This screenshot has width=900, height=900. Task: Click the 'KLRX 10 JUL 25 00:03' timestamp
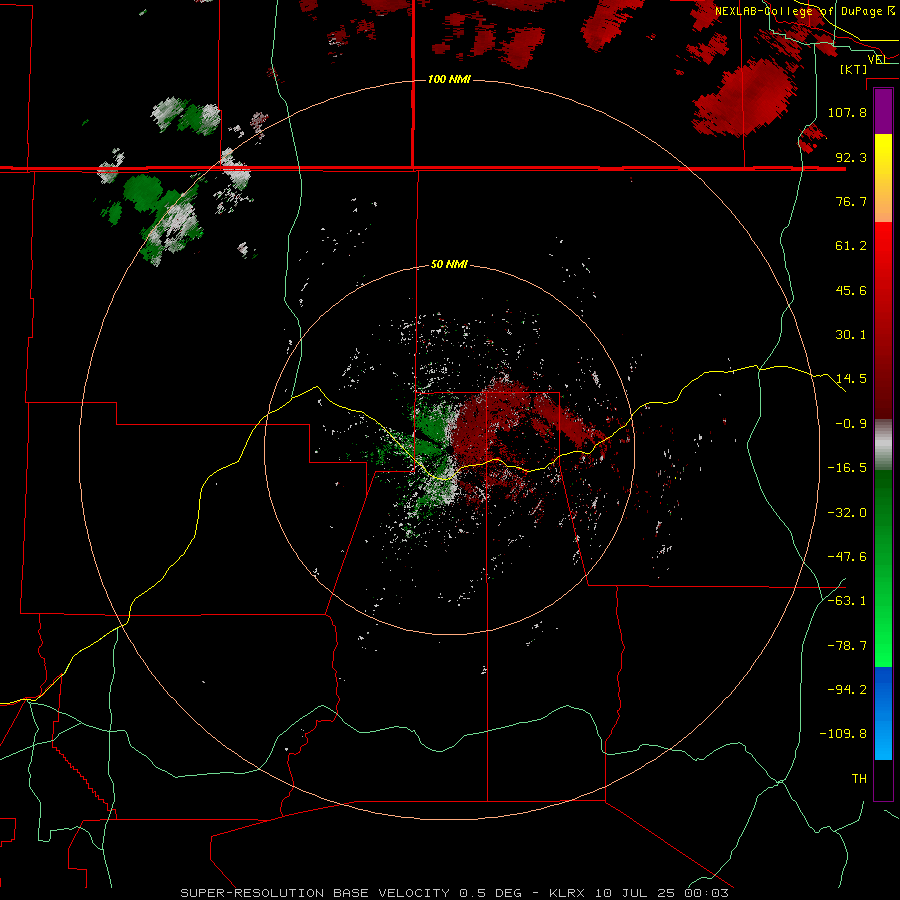pyautogui.click(x=639, y=893)
